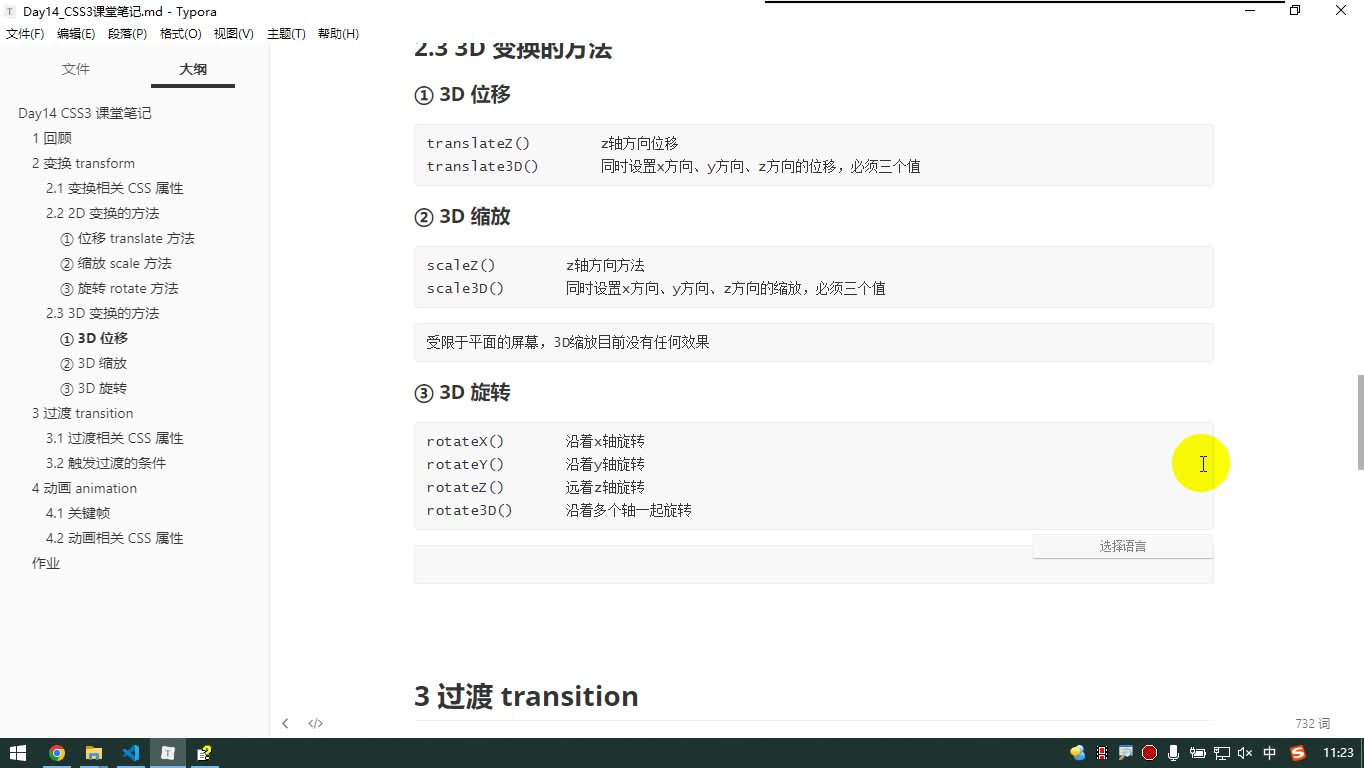
Task: Click the 11:23 taskbar clock
Action: [1338, 753]
